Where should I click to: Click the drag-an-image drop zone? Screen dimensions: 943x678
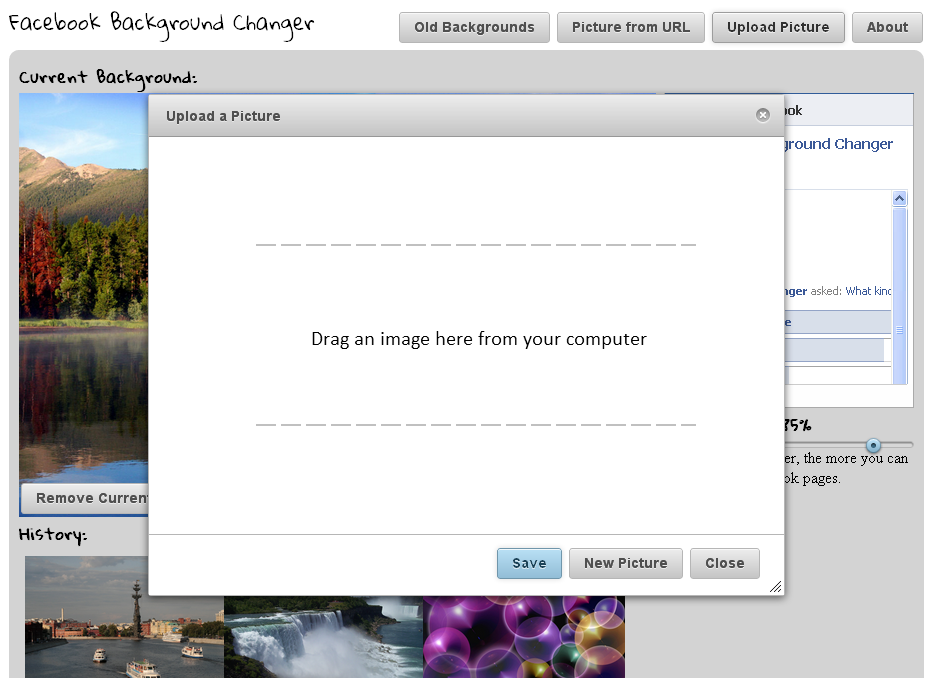click(x=478, y=339)
